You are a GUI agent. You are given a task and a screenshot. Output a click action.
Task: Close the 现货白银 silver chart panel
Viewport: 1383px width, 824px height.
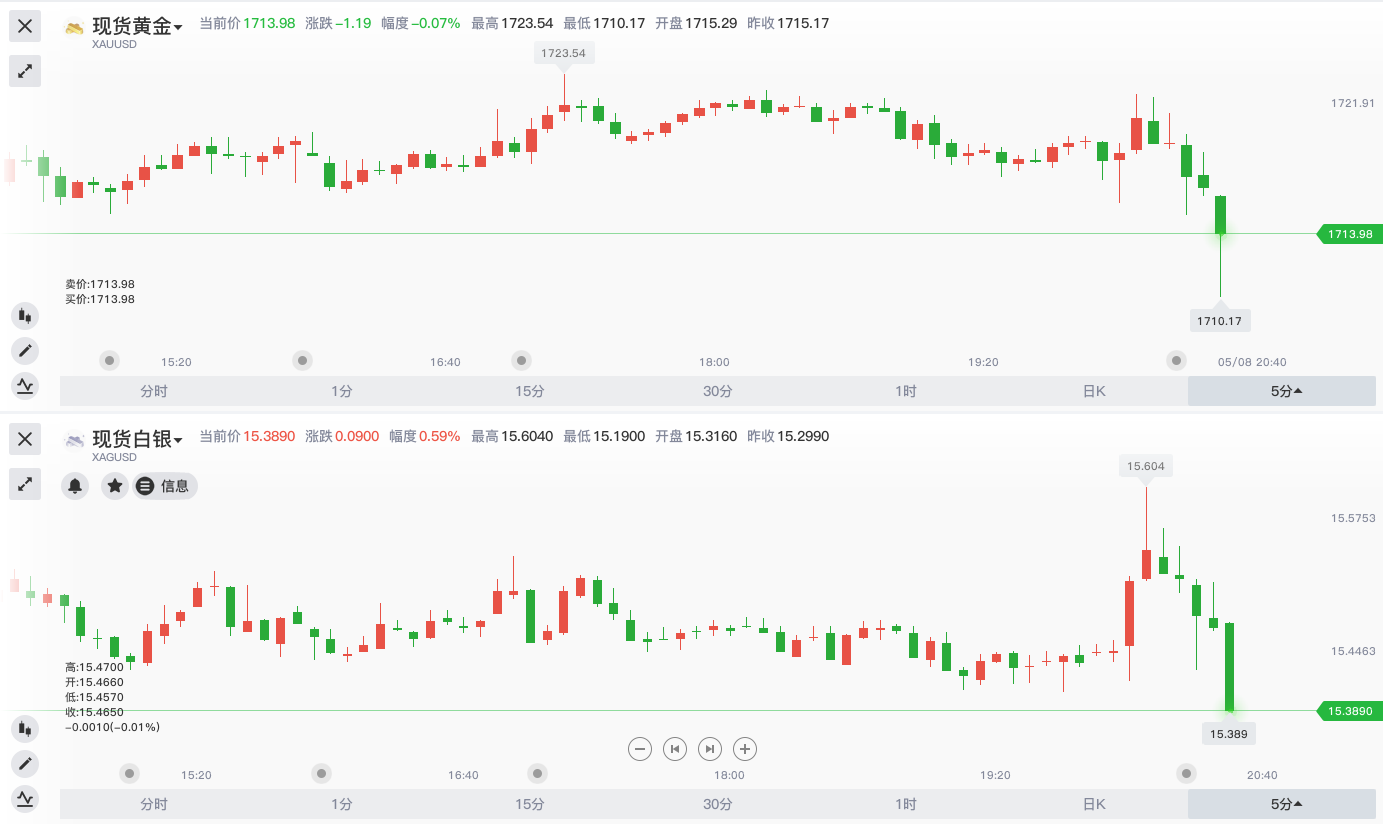point(25,439)
